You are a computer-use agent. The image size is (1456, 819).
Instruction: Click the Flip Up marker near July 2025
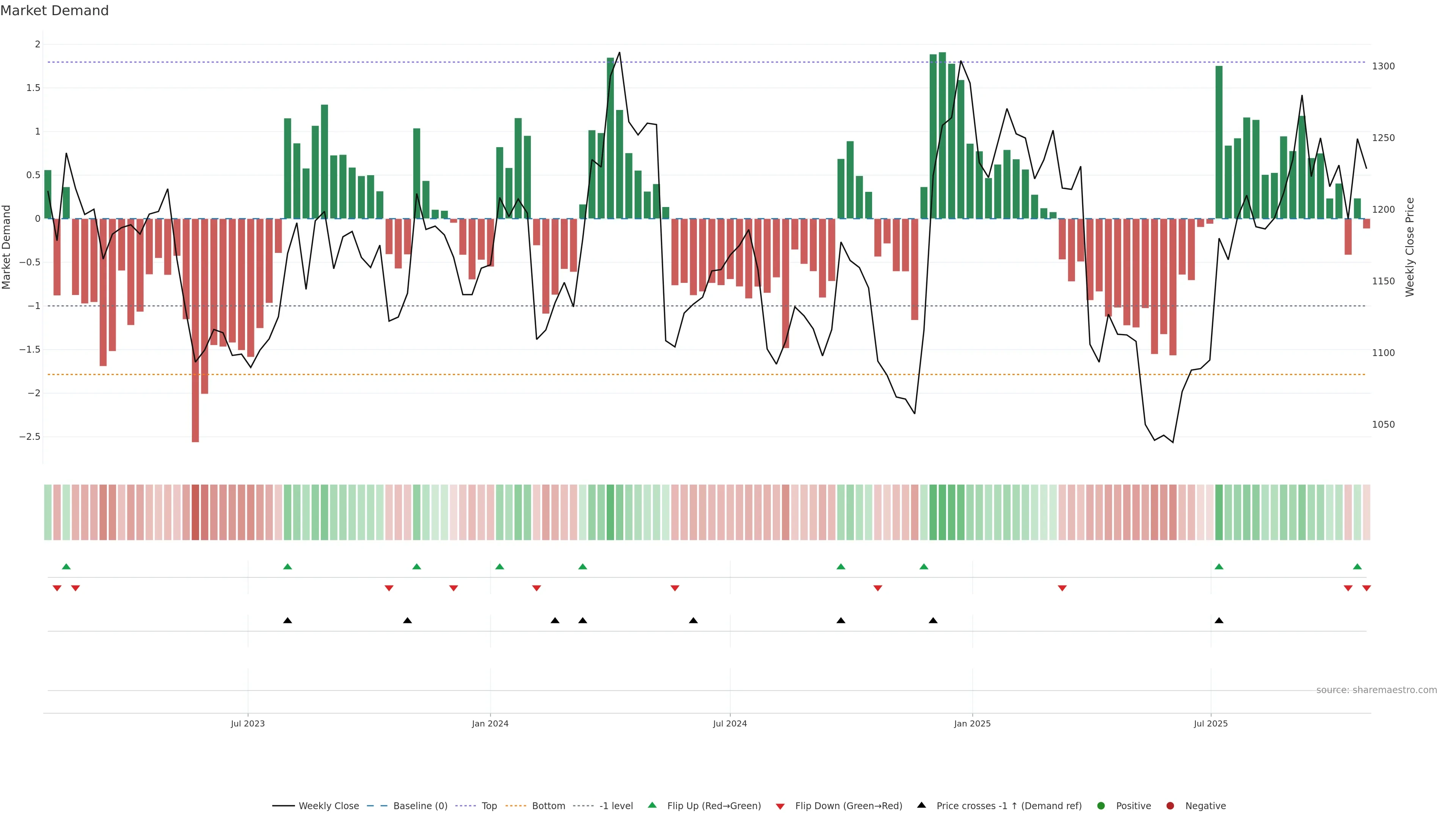[x=1219, y=566]
